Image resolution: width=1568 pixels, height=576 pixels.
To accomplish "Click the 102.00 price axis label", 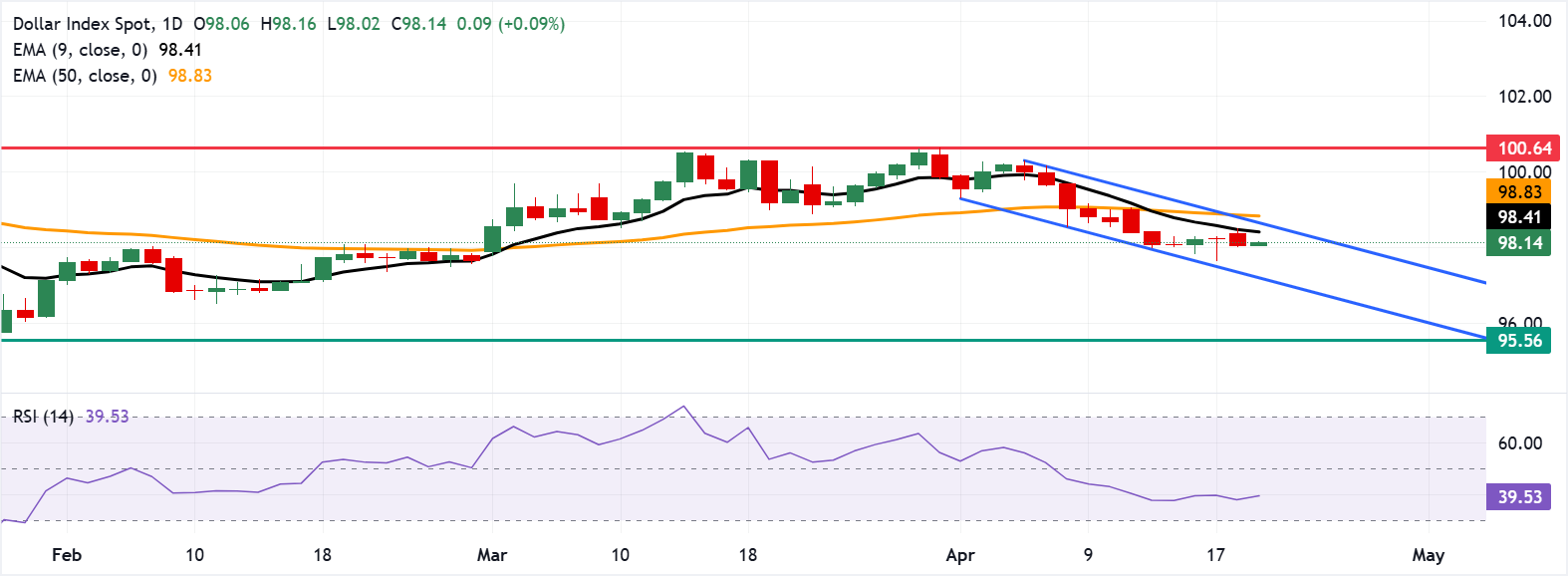I will point(1524,97).
